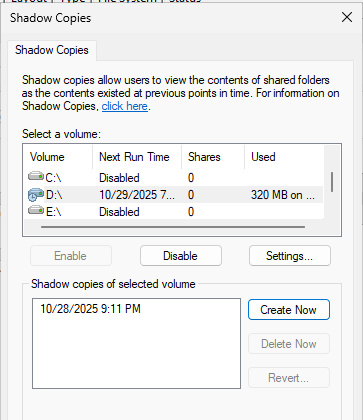Image resolution: width=363 pixels, height=420 pixels.
Task: Open the Shadow Copies tab
Action: coord(52,50)
